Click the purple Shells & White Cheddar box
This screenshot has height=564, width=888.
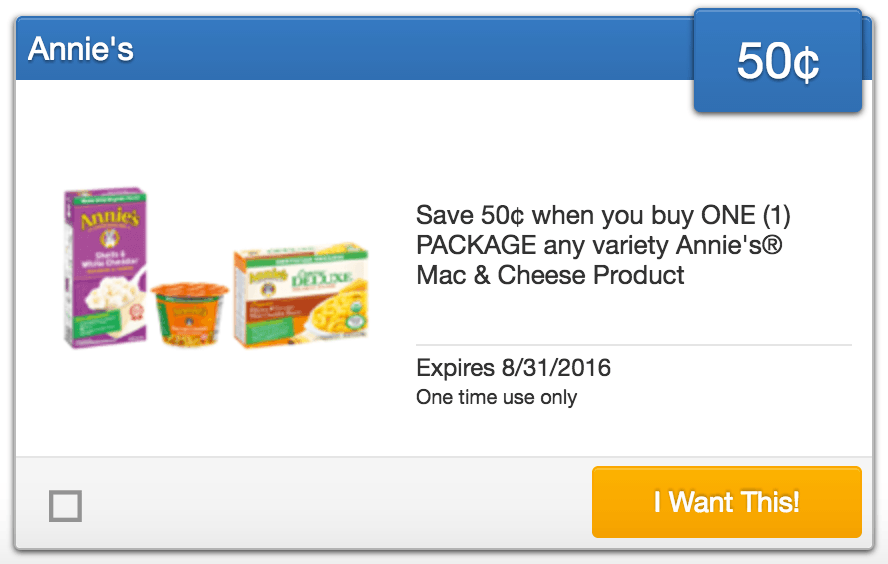coord(104,268)
